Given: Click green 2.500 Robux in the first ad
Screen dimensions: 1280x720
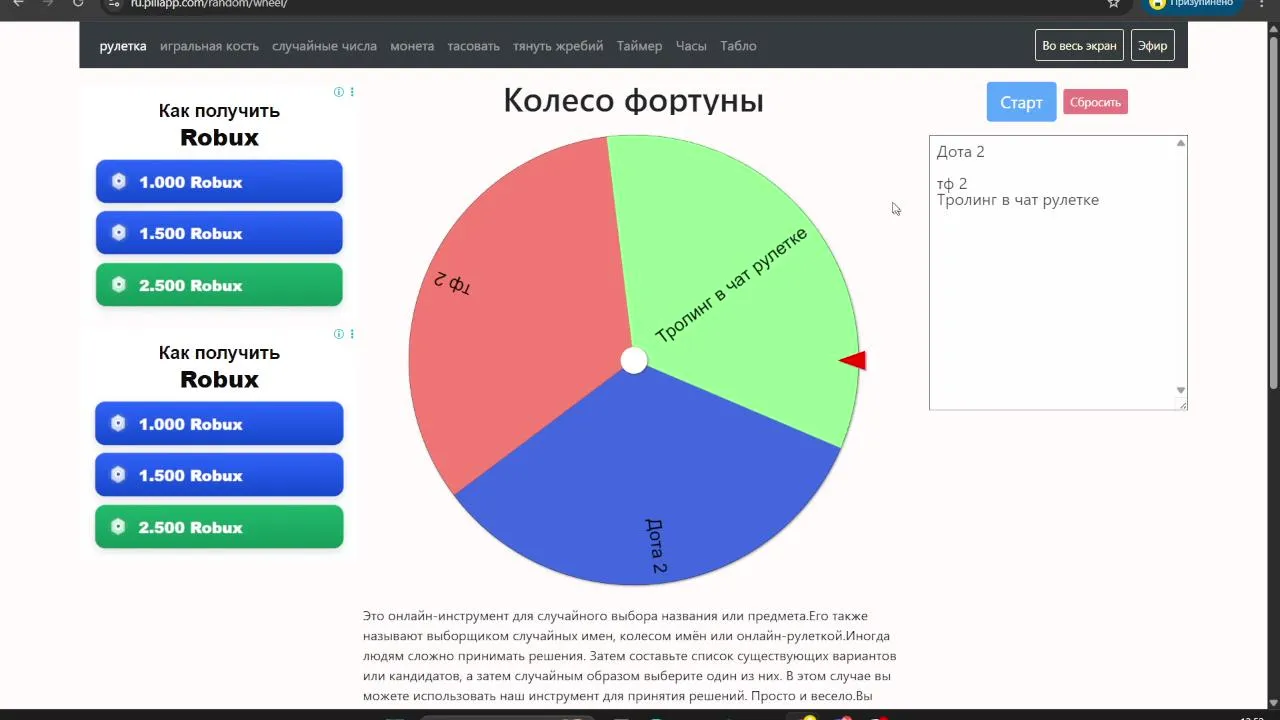Looking at the screenshot, I should [x=219, y=285].
